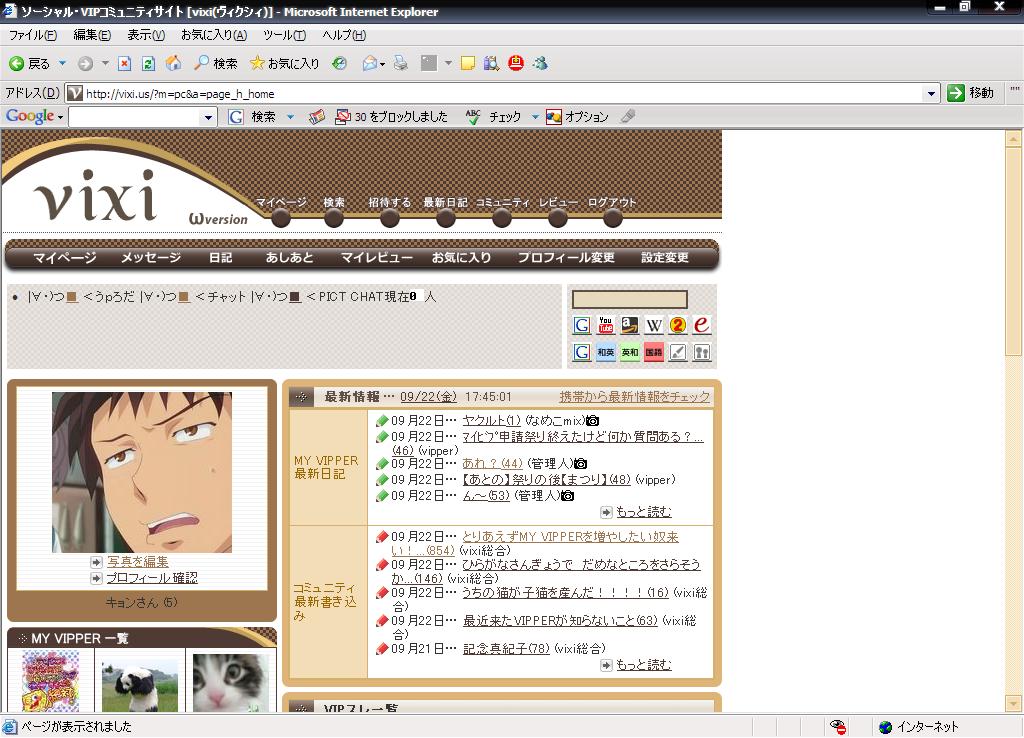Open the Forward button history dropdown arrow

pos(105,63)
